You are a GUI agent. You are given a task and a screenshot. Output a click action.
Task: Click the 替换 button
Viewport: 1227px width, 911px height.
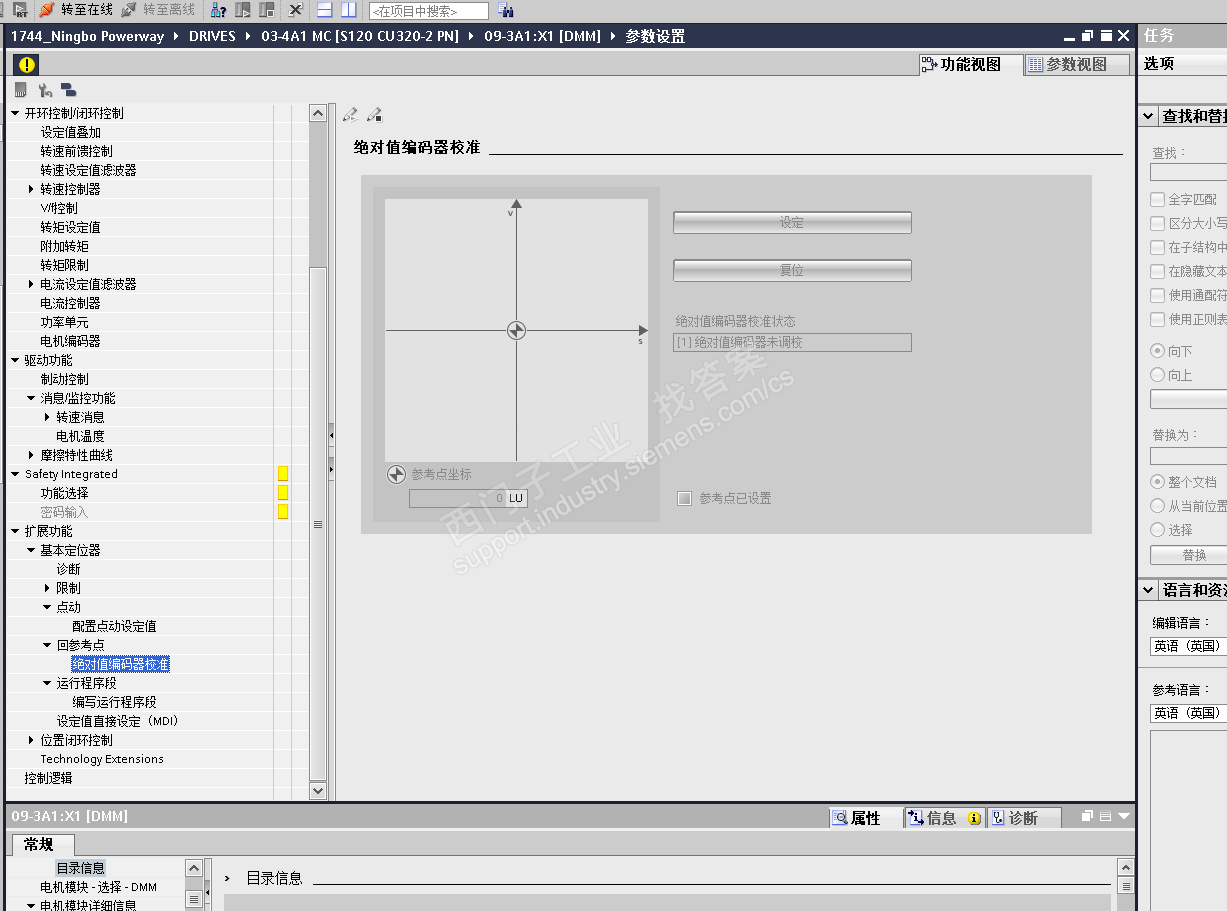pos(1189,555)
